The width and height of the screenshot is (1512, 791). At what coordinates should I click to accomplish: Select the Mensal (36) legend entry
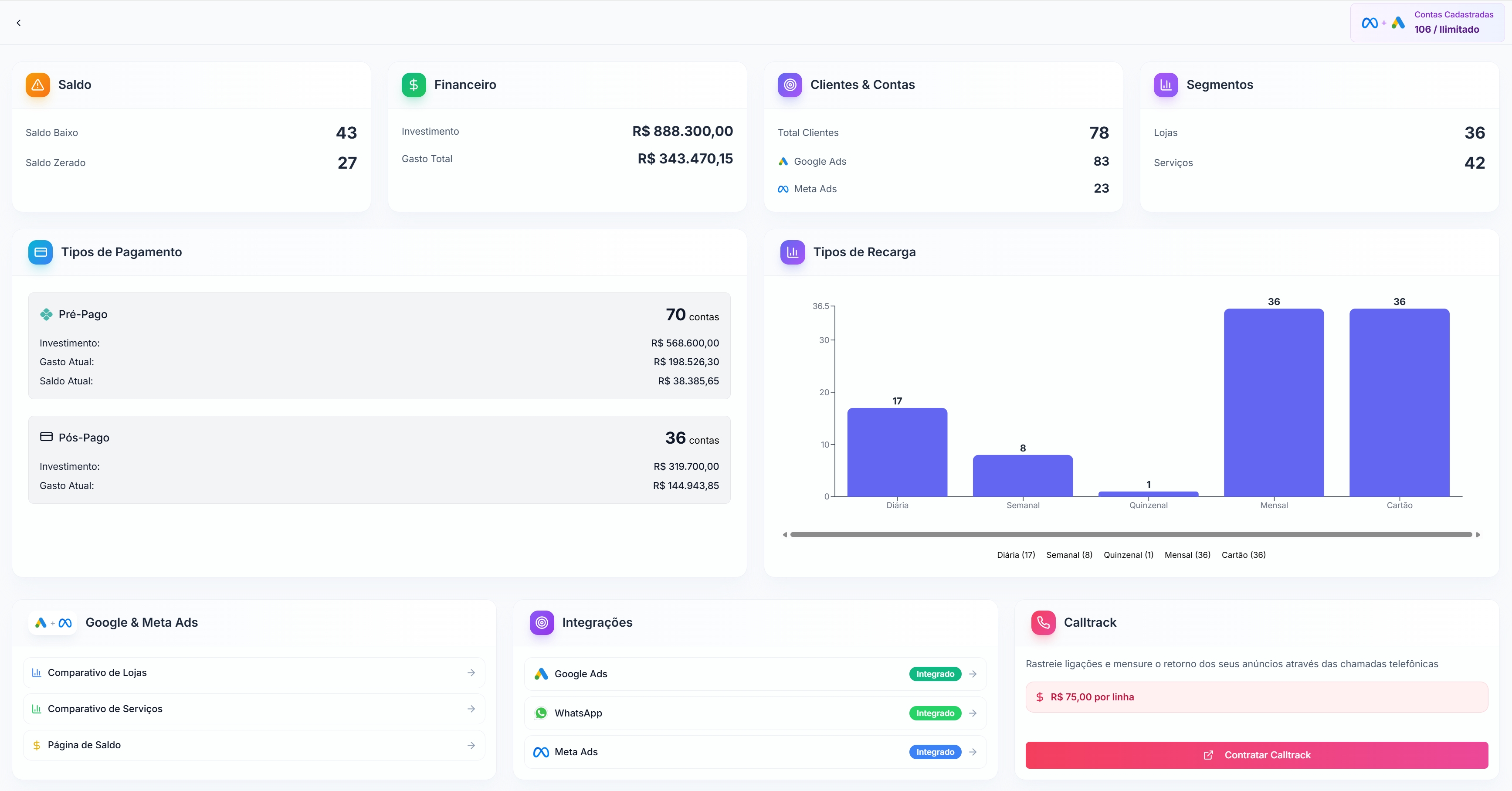coord(1187,554)
